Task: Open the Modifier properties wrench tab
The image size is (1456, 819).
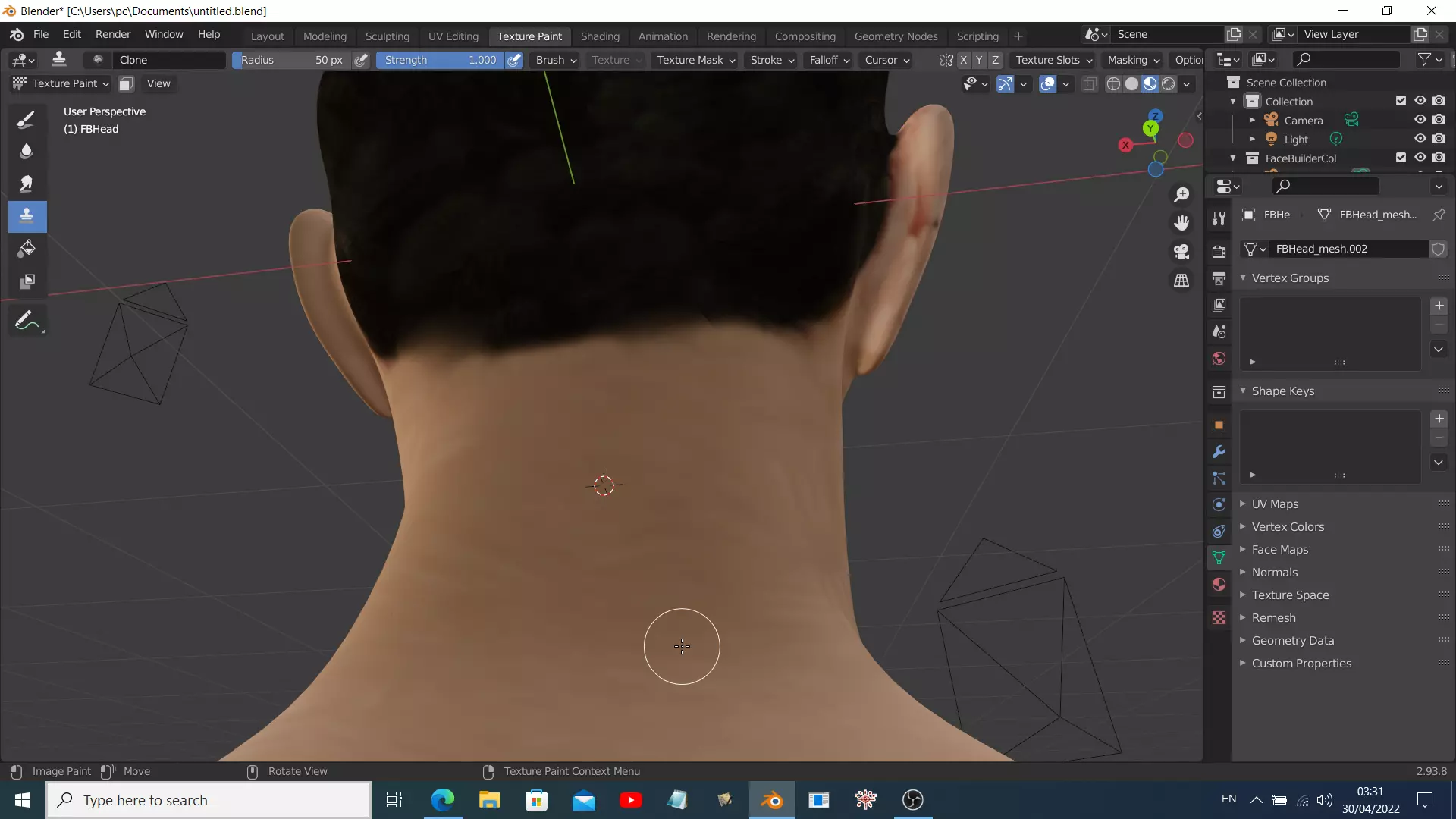Action: [1219, 452]
